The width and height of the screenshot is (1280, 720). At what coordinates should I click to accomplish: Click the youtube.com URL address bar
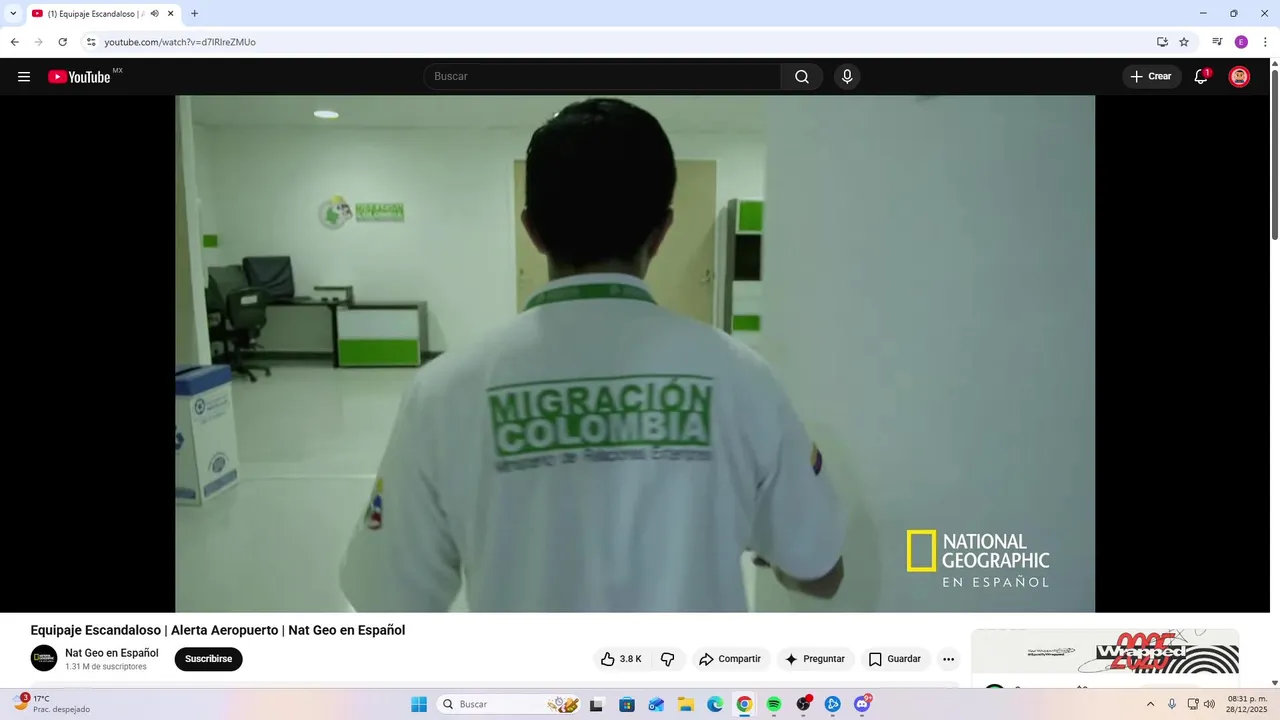point(180,42)
